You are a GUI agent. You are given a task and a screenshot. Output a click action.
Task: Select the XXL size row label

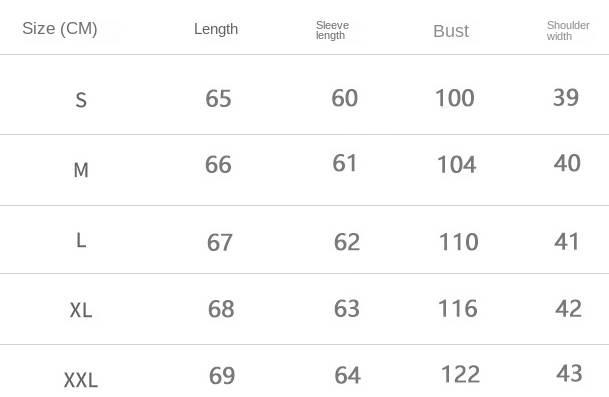click(x=81, y=380)
